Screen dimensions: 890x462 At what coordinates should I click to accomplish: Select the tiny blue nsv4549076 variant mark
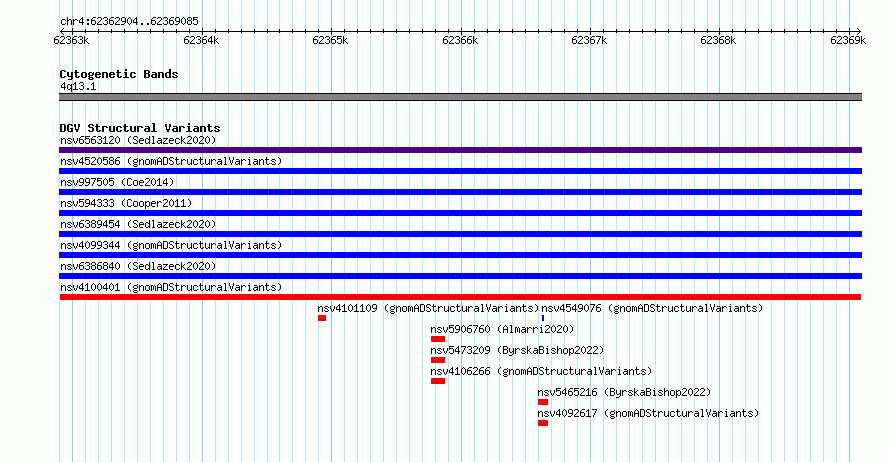pos(543,318)
